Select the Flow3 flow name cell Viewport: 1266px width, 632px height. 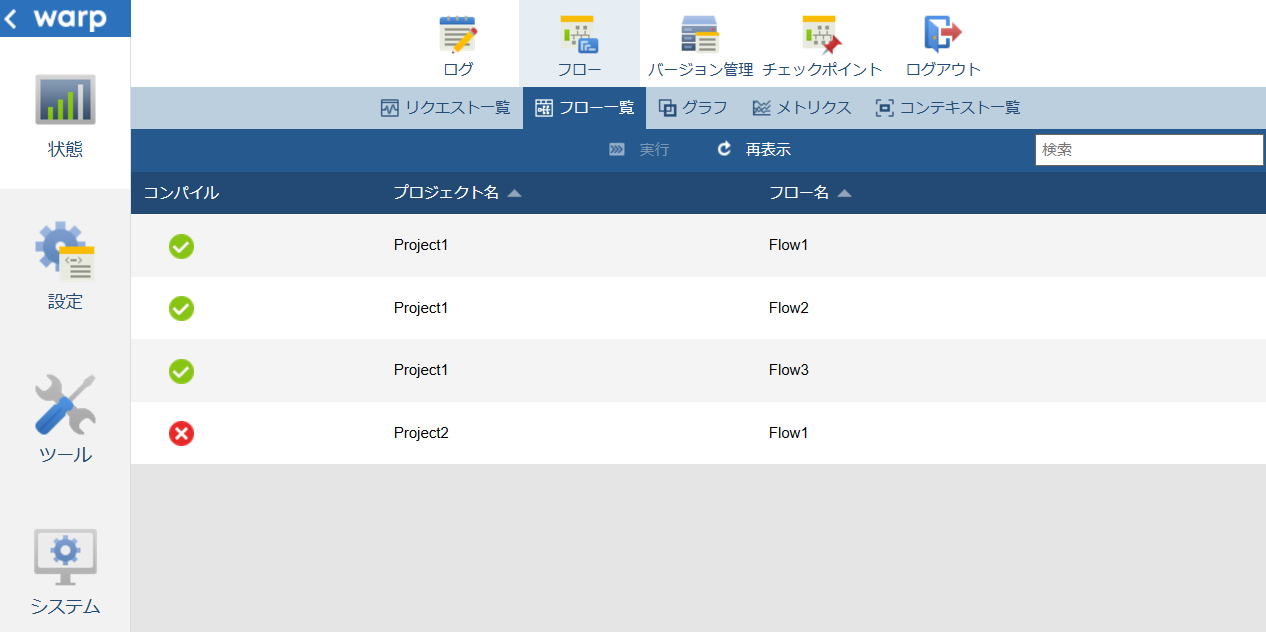click(788, 370)
